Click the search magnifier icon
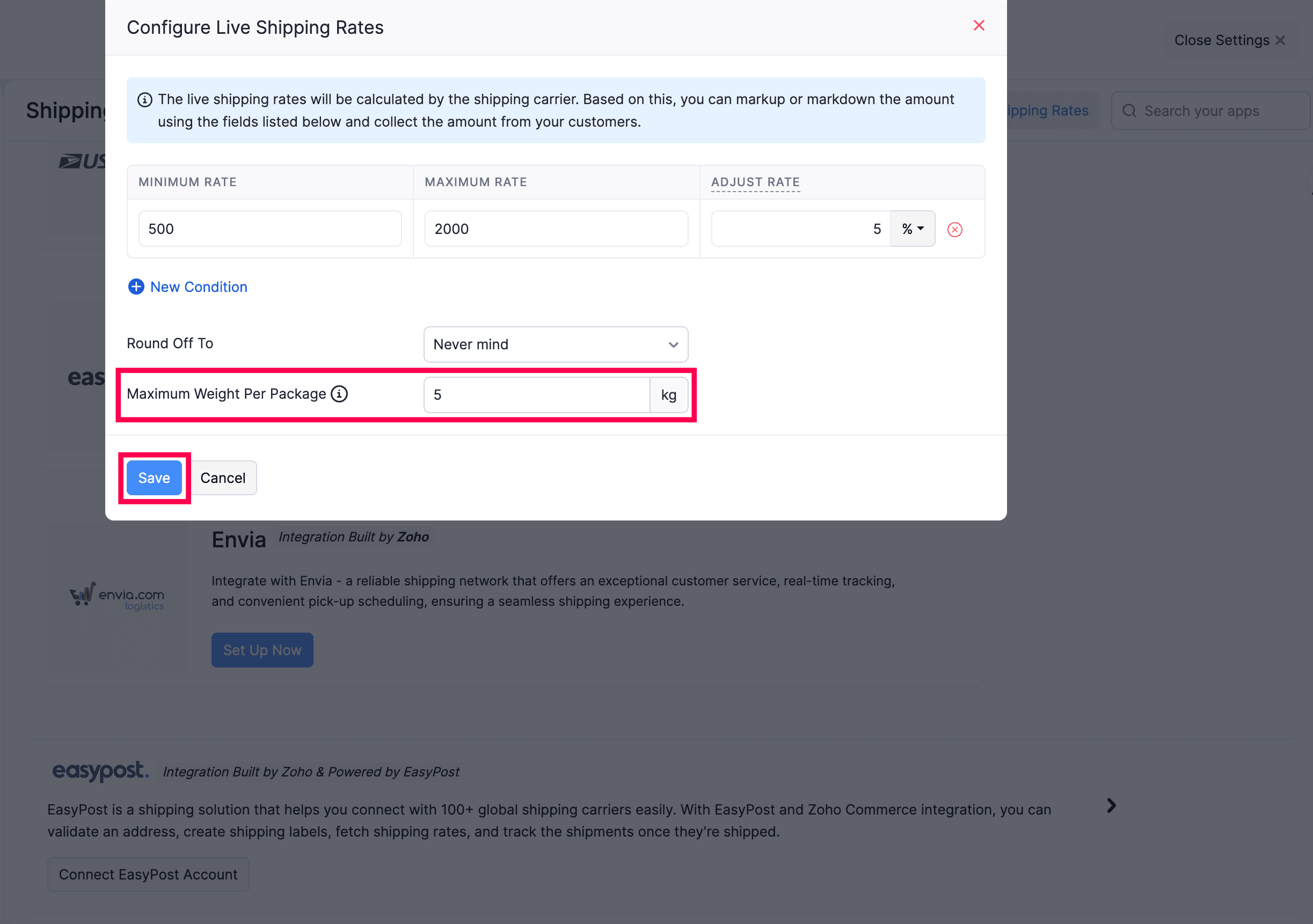Viewport: 1313px width, 924px height. click(x=1129, y=111)
